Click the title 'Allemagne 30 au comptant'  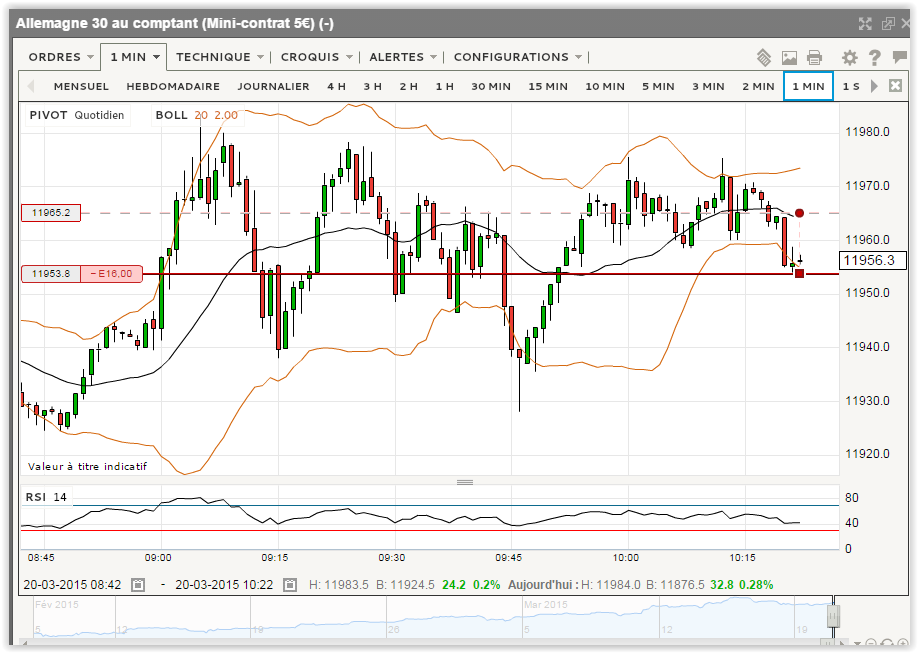107,23
